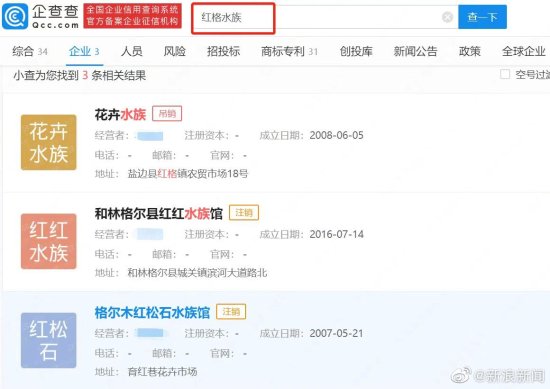This screenshot has width=550, height=389.
Task: Select the 政策 tab
Action: click(470, 52)
